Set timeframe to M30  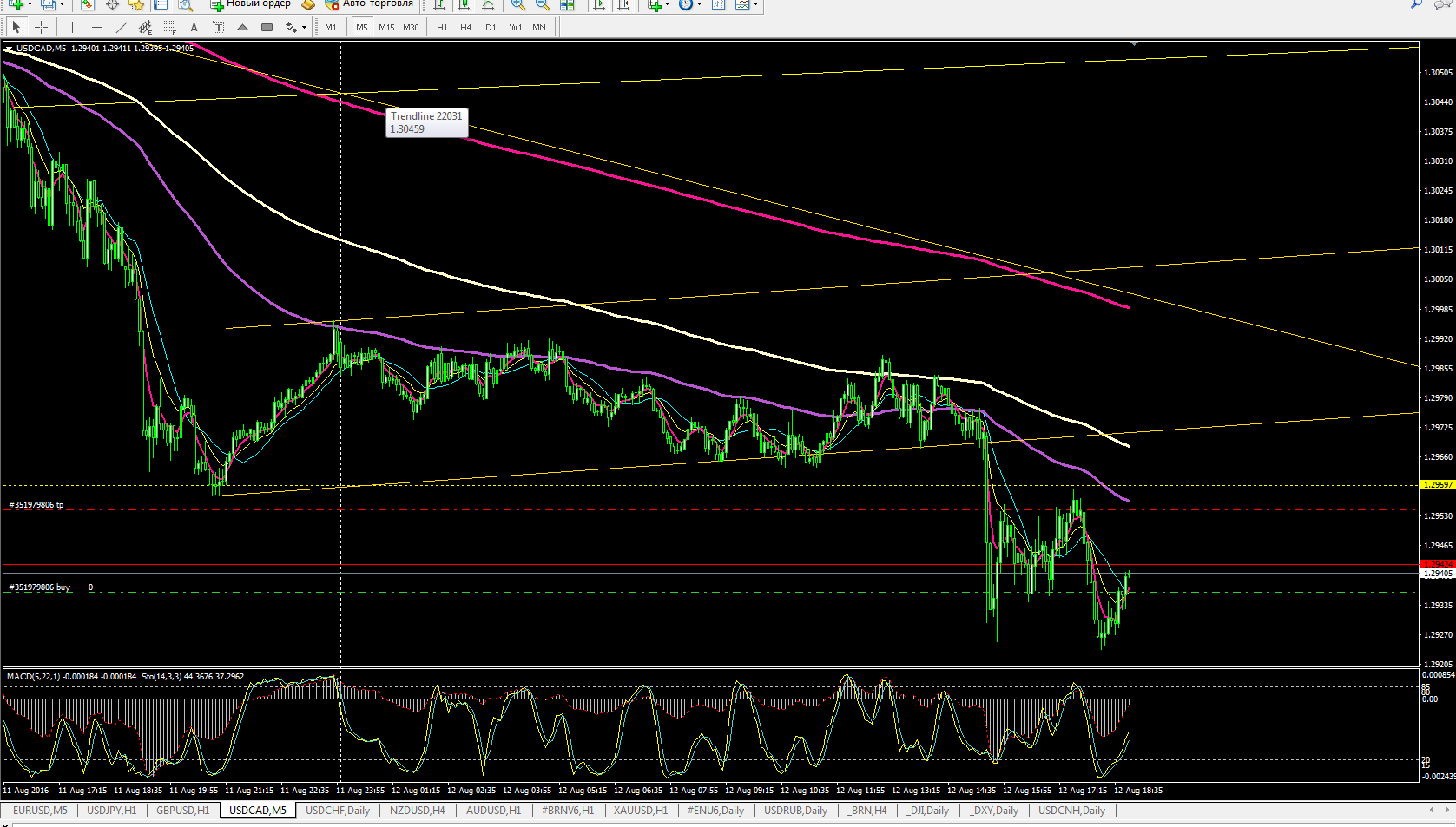[411, 28]
